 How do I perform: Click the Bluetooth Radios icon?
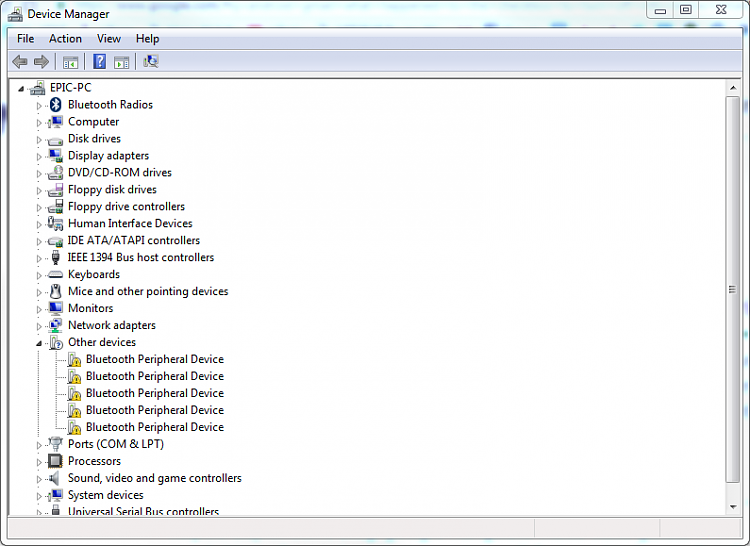pos(55,104)
